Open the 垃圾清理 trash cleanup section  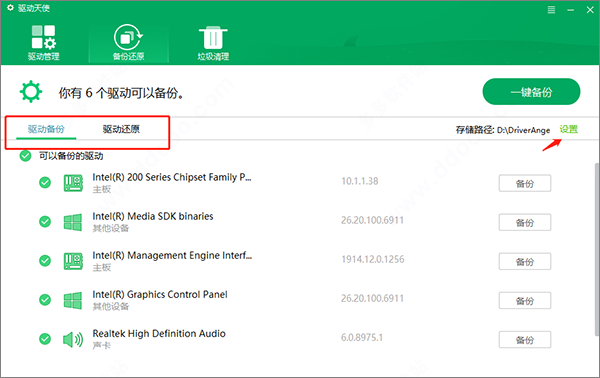pyautogui.click(x=213, y=42)
